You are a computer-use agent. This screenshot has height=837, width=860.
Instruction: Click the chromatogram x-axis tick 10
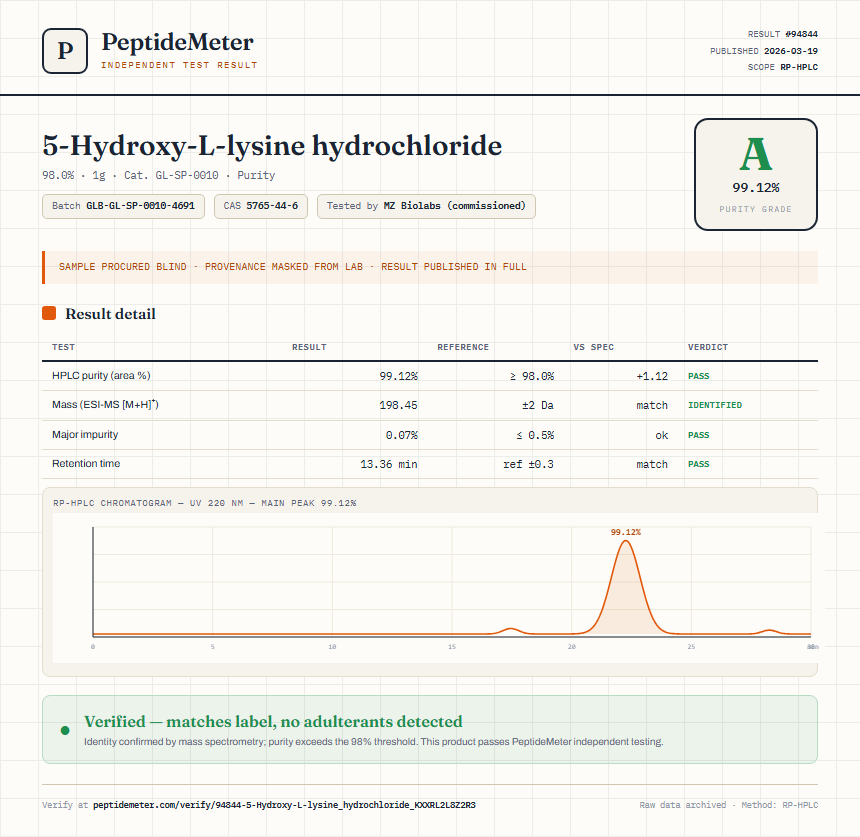click(x=332, y=647)
